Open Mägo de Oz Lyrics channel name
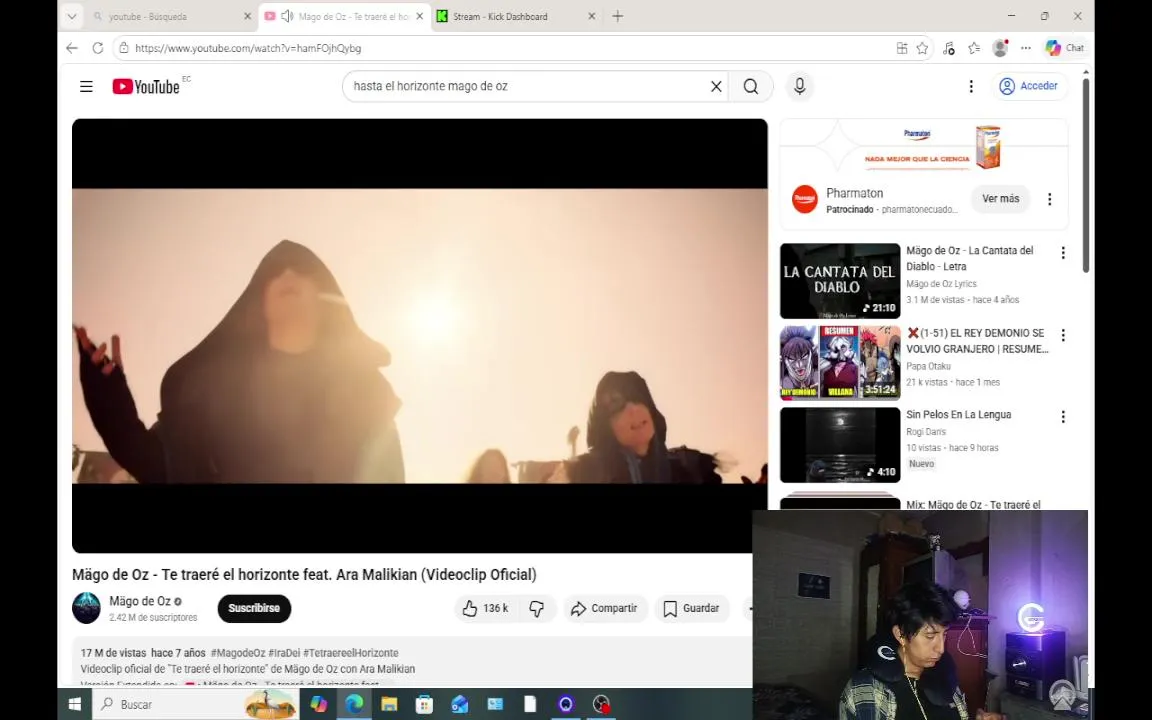1152x720 pixels. (x=941, y=284)
